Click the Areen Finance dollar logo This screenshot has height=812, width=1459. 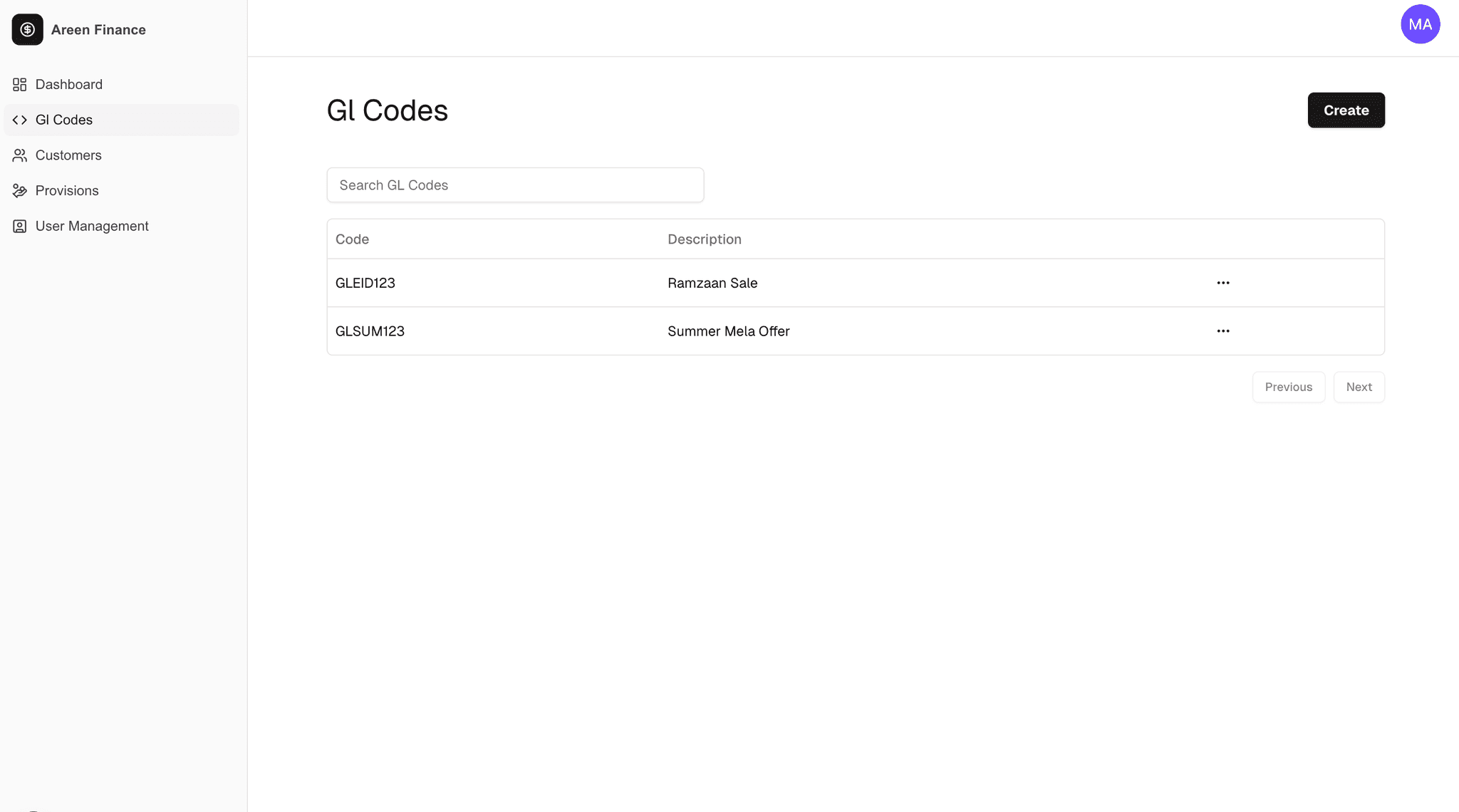(x=27, y=29)
